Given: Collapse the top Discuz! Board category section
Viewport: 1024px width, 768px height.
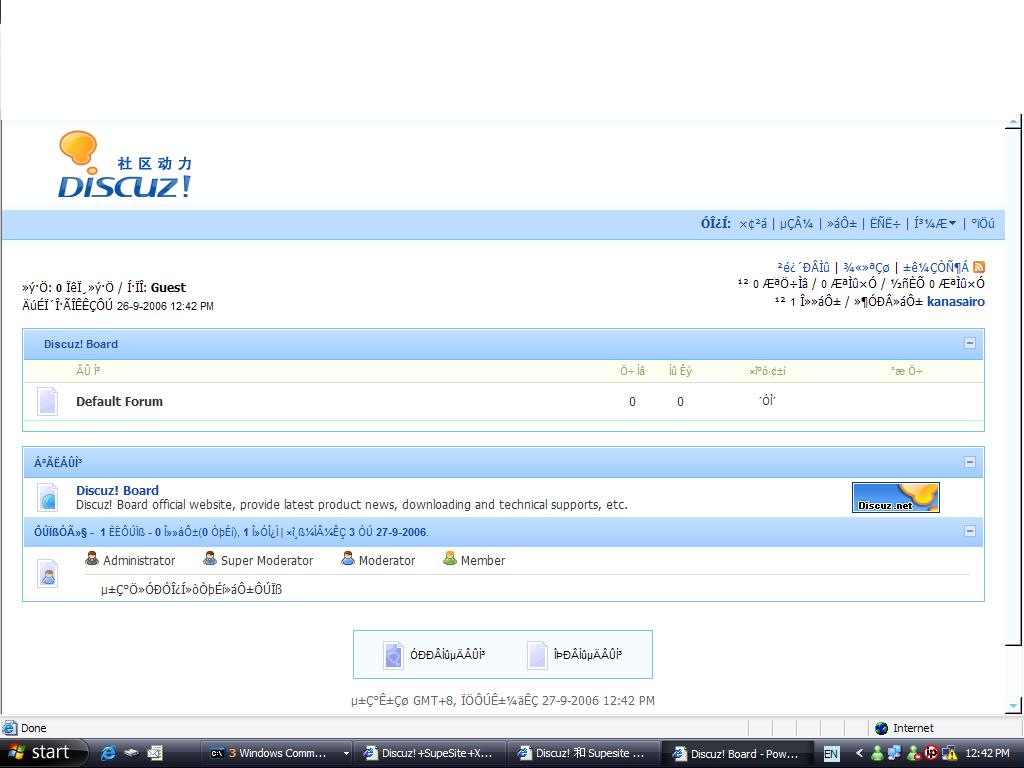Looking at the screenshot, I should click(x=970, y=344).
